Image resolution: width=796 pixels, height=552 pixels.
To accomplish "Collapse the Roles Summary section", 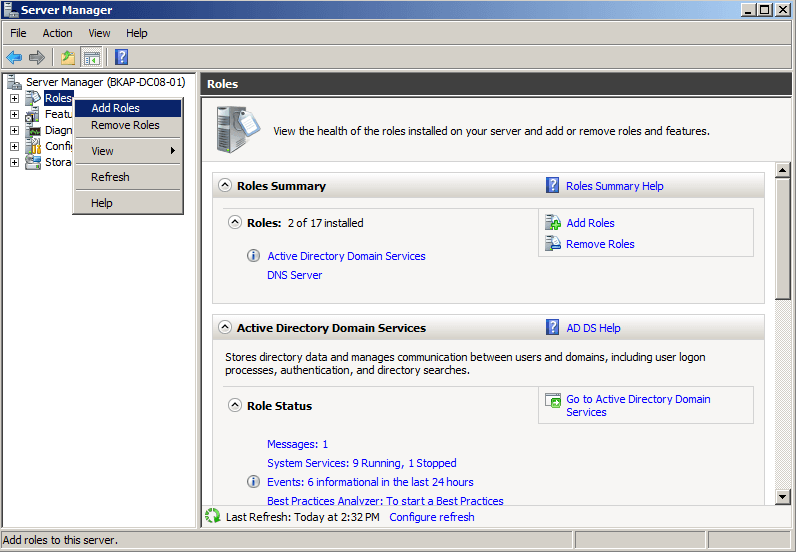I will (224, 185).
